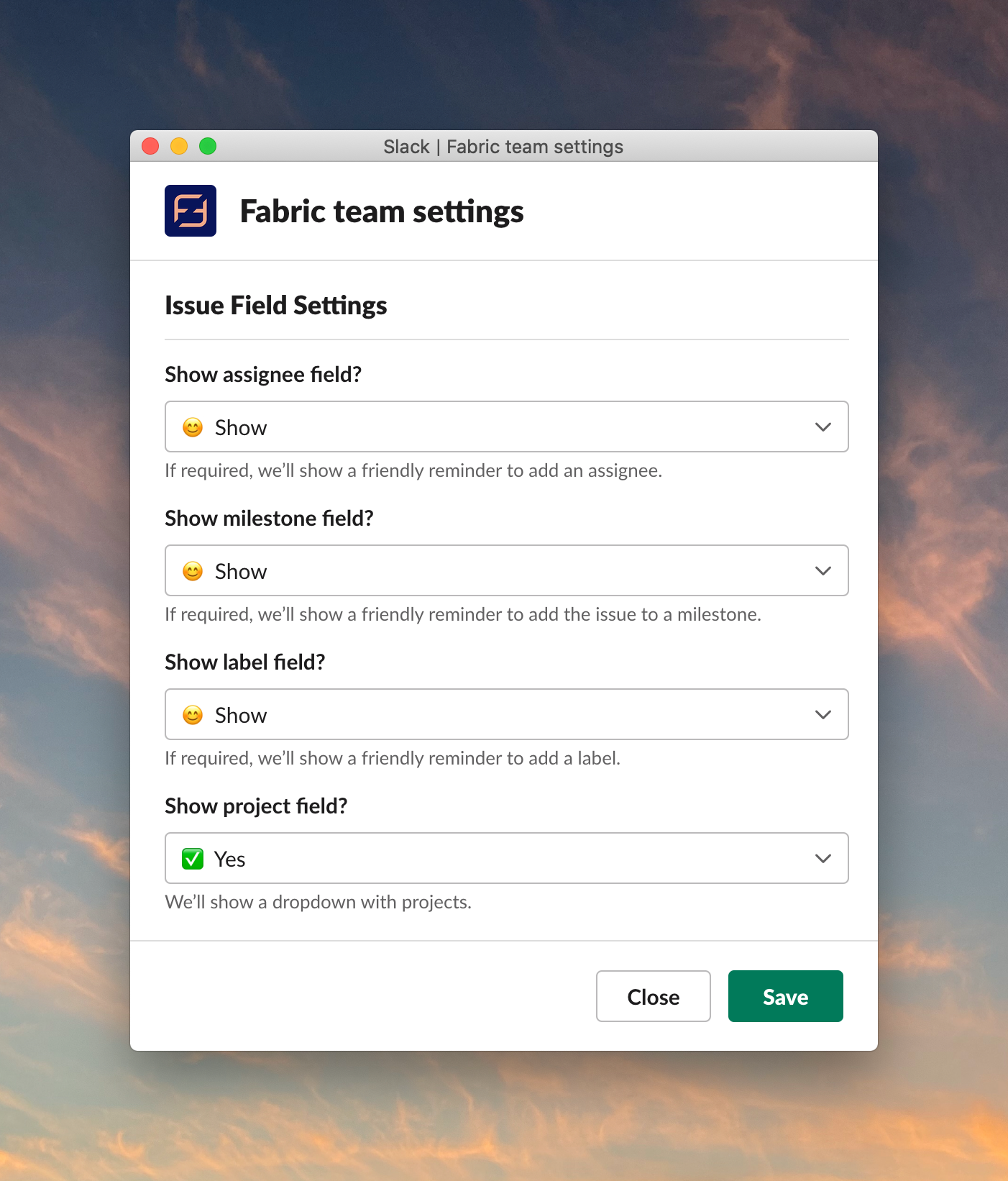Expand the assignee field dropdown chevron
1008x1181 pixels.
click(823, 427)
